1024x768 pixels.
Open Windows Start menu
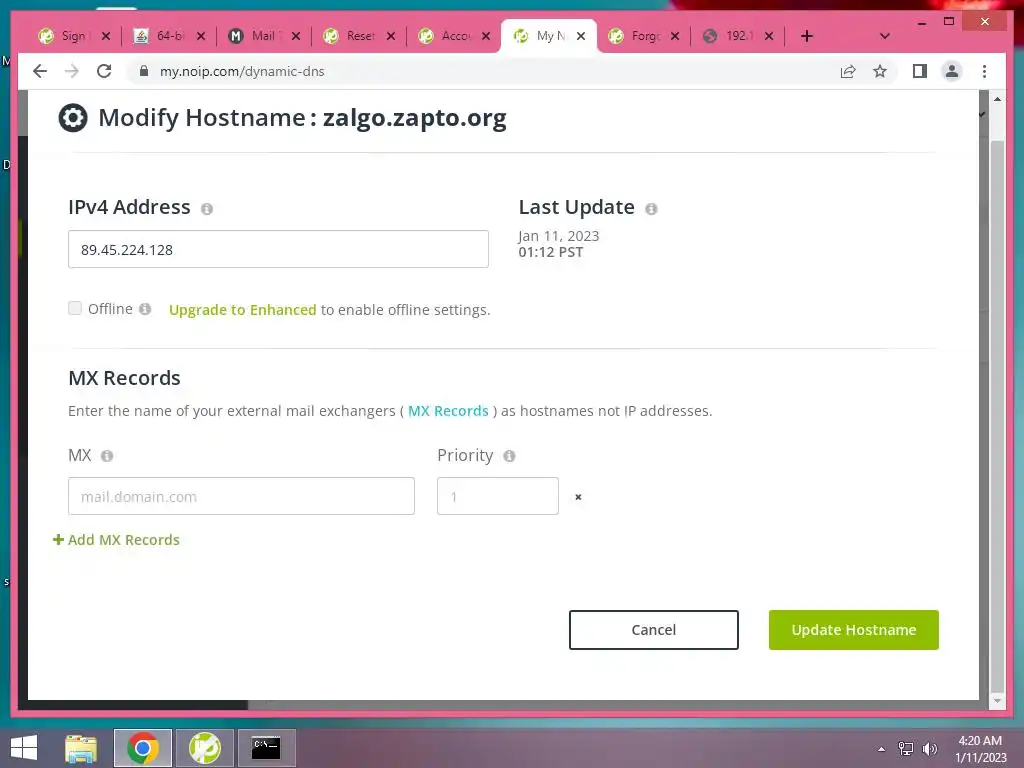(24, 748)
